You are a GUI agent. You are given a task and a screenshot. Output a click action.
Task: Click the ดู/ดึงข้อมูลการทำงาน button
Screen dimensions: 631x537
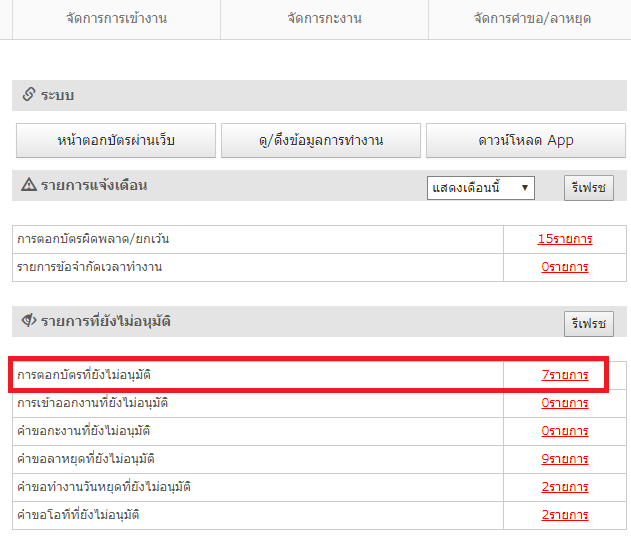point(320,140)
